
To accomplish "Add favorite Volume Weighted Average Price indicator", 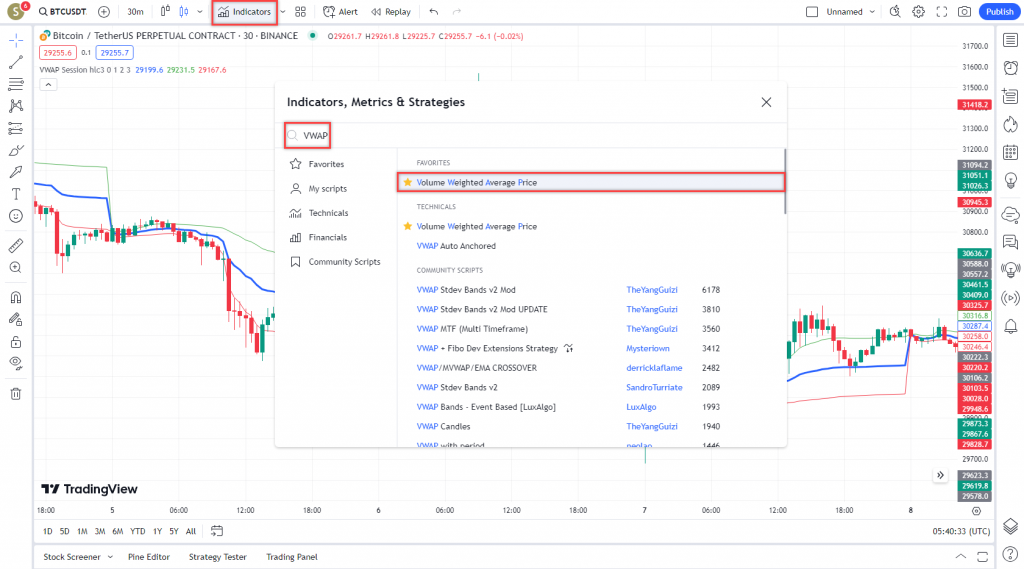I will [590, 182].
